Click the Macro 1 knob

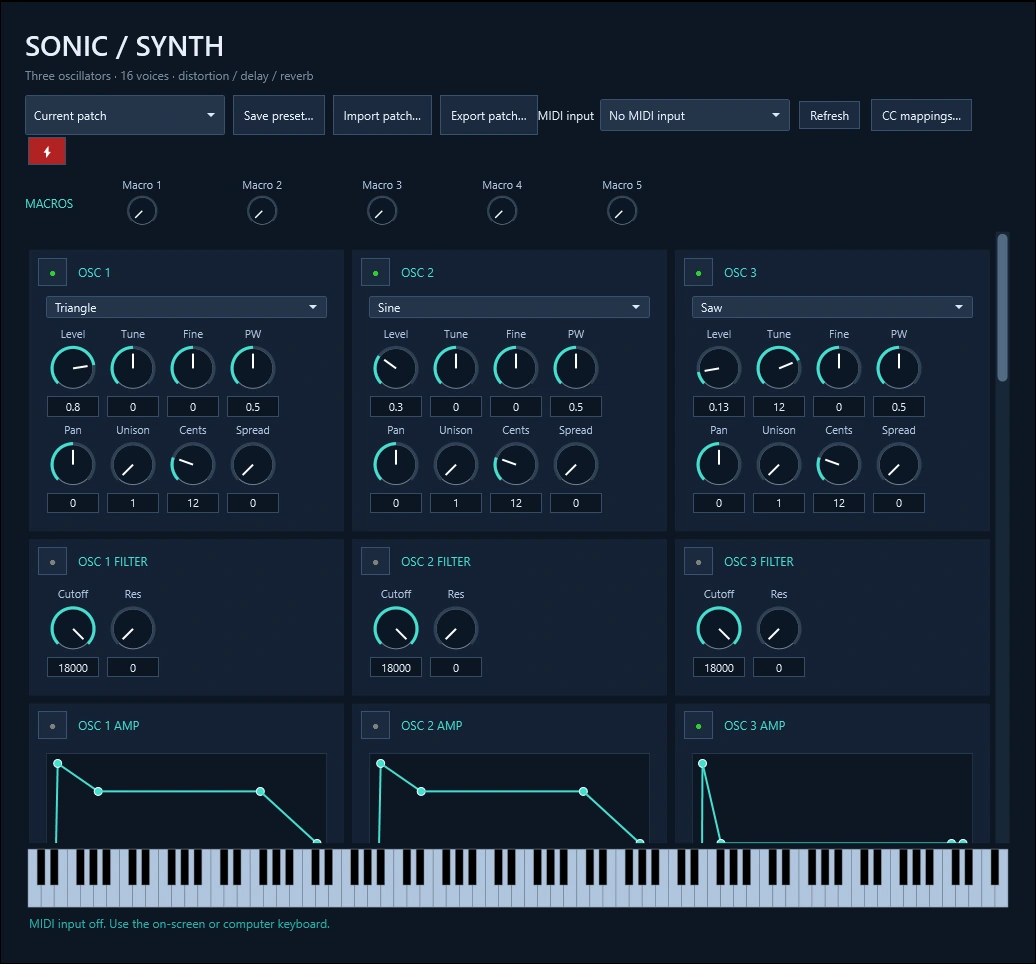click(141, 211)
